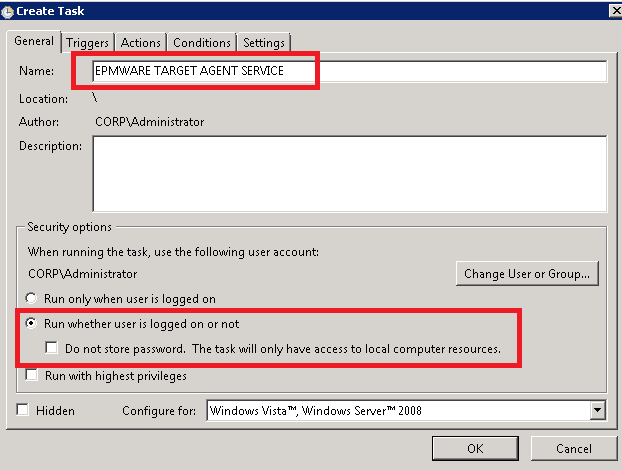
Task: Click the clock icon in the title bar
Action: pos(7,10)
